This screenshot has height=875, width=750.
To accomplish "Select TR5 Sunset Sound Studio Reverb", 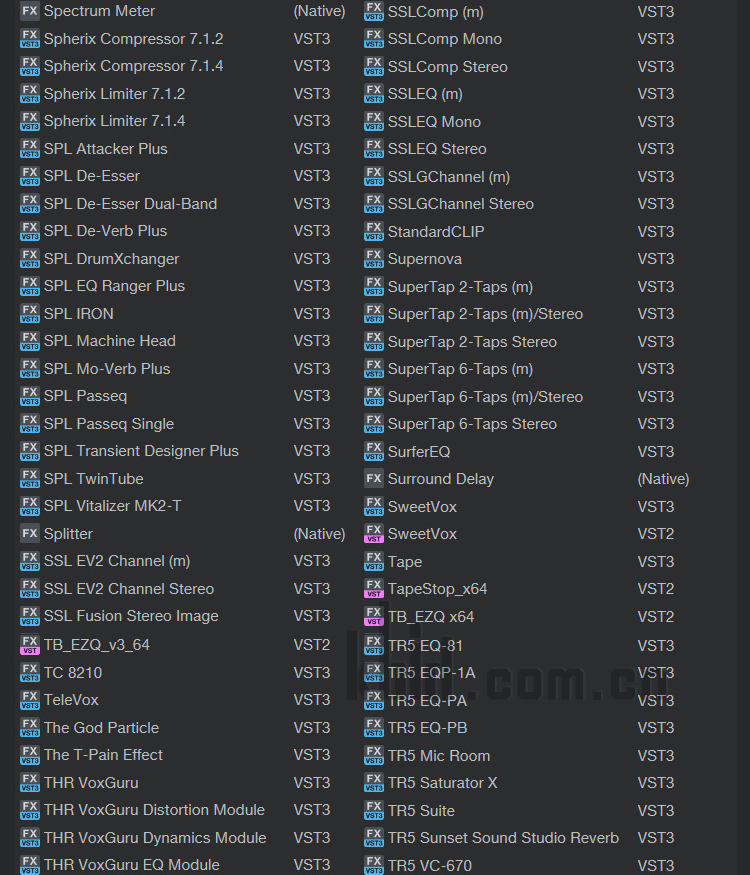I will tap(503, 838).
